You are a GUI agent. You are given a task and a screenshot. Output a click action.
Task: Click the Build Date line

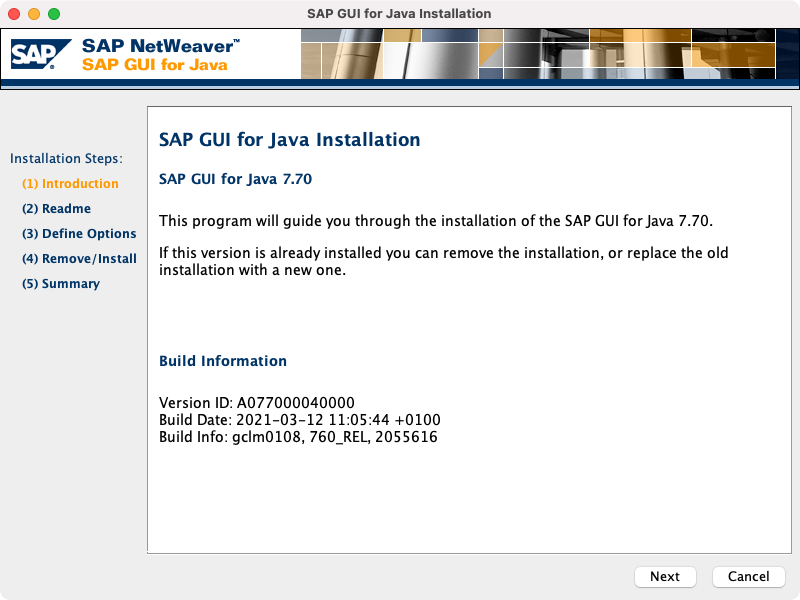300,420
